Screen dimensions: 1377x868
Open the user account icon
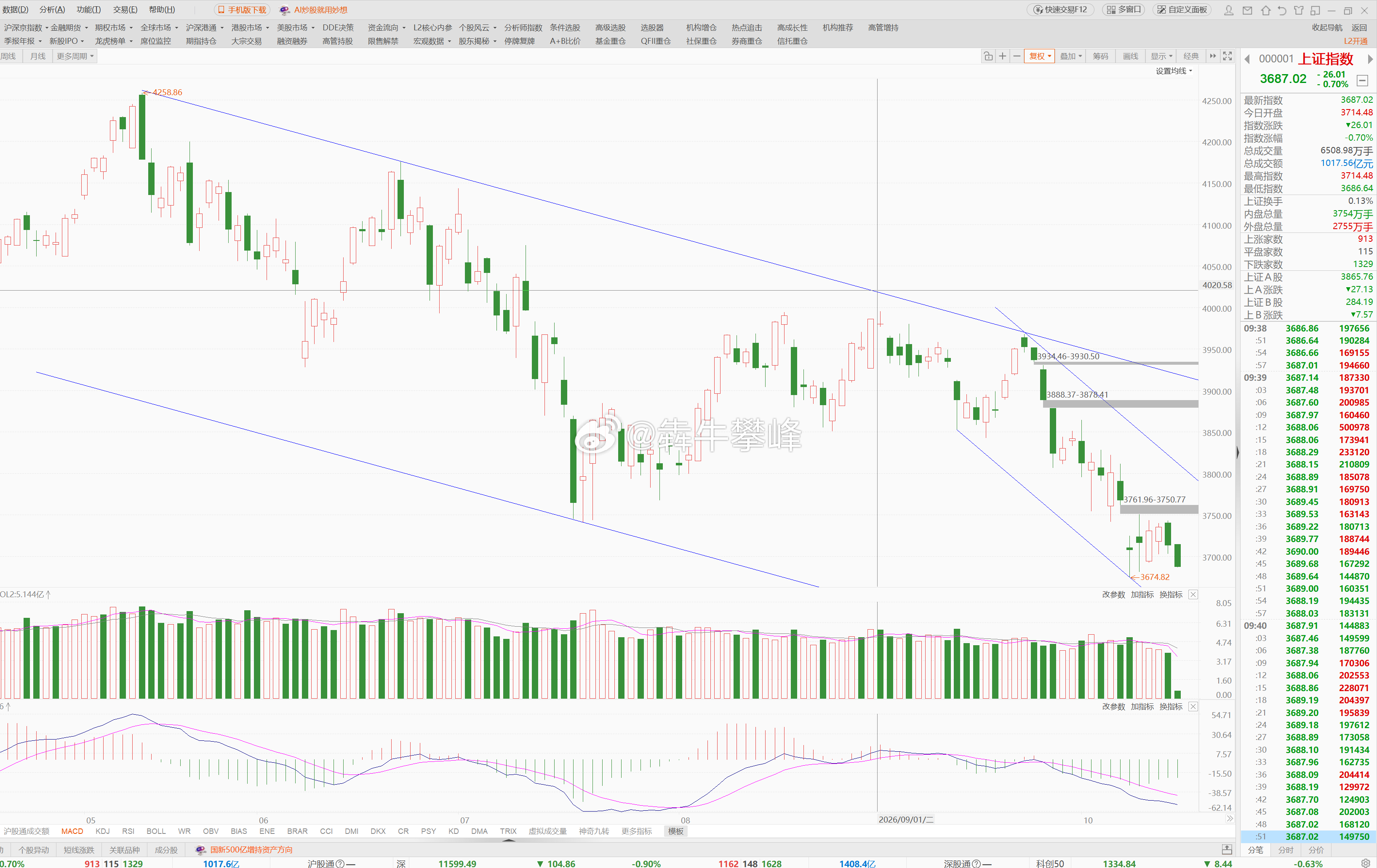[x=1229, y=10]
